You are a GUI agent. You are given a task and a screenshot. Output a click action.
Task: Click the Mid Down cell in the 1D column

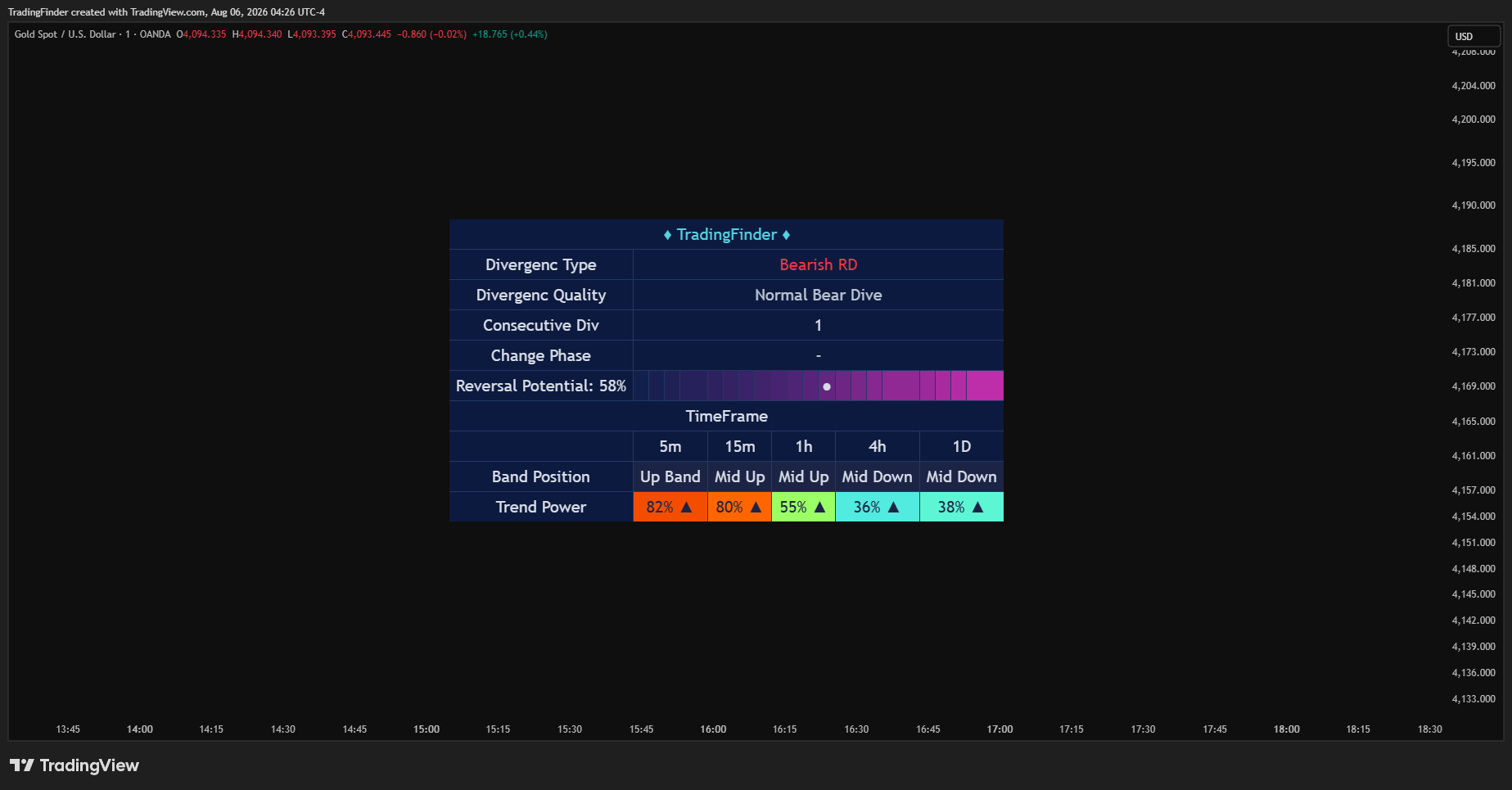[962, 477]
